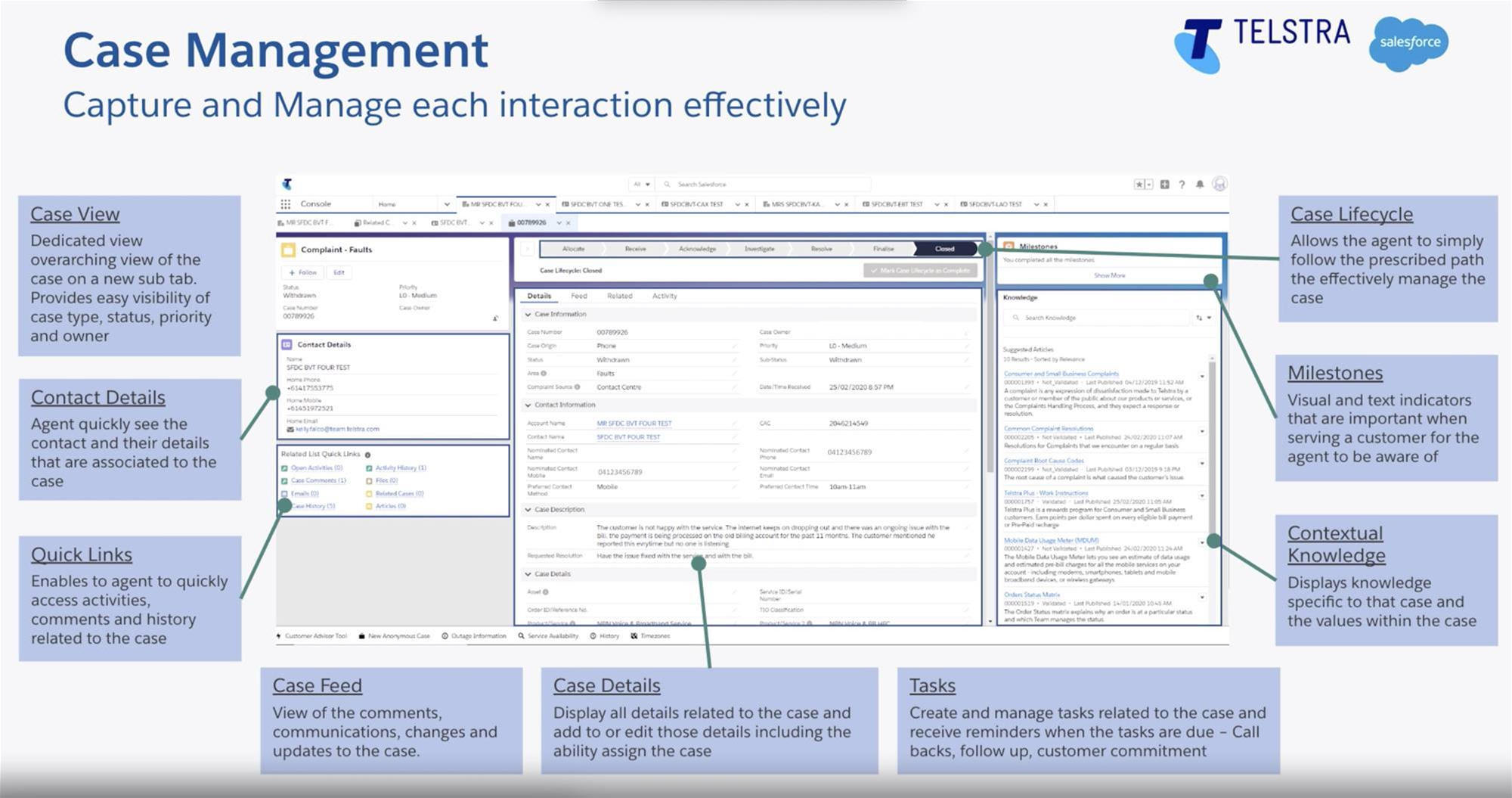
Task: Open History utility bar item
Action: pyautogui.click(x=605, y=636)
